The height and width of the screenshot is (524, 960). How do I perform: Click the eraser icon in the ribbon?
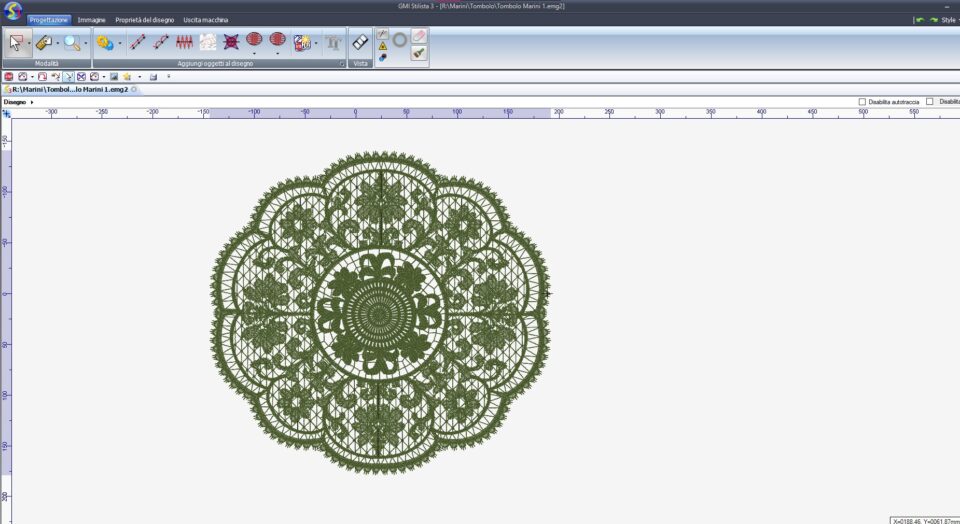point(419,35)
